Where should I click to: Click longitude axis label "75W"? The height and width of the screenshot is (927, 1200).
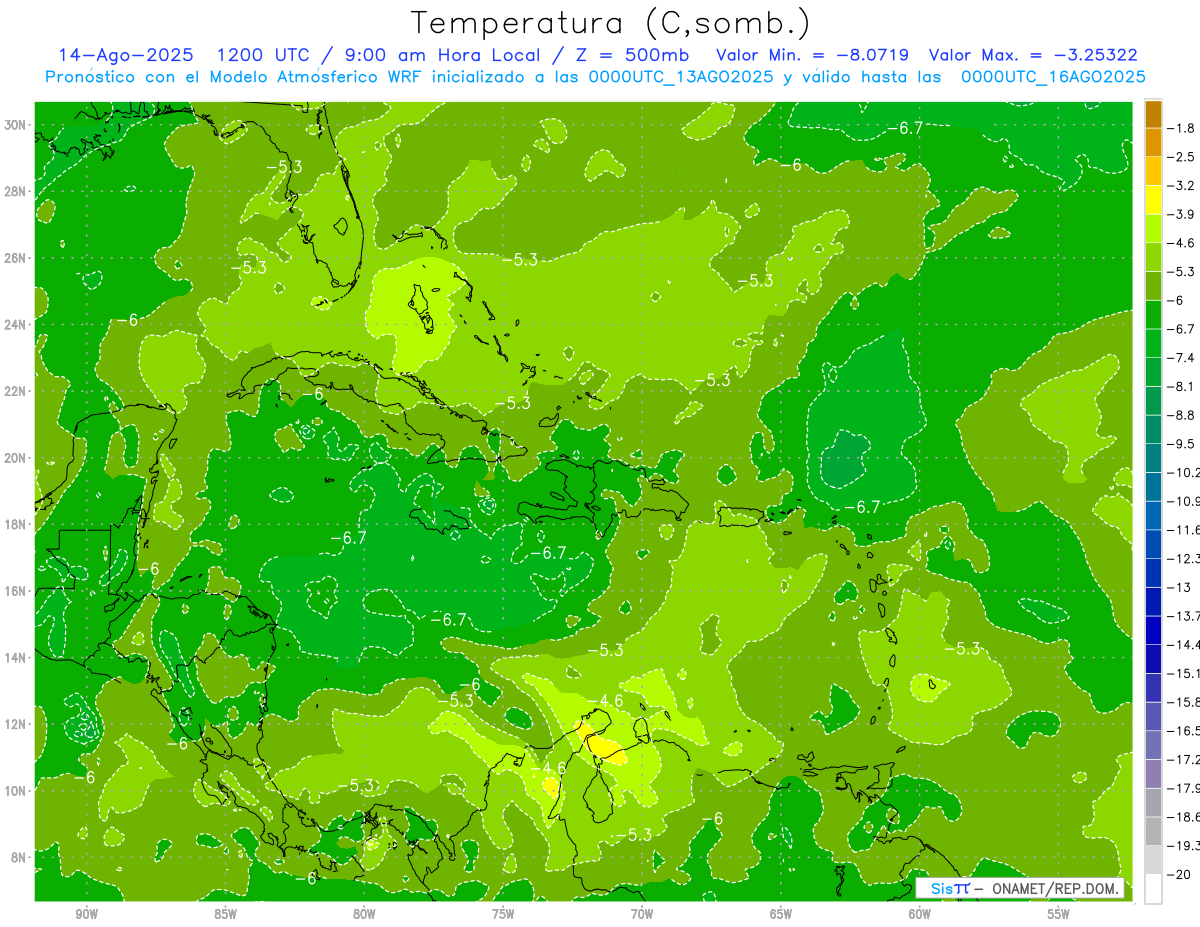(503, 914)
